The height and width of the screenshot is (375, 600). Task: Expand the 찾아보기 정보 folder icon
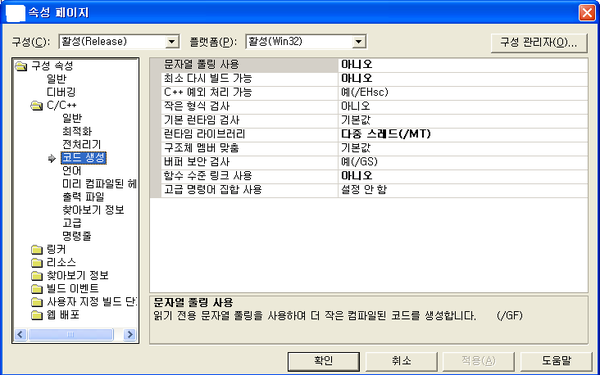36,276
